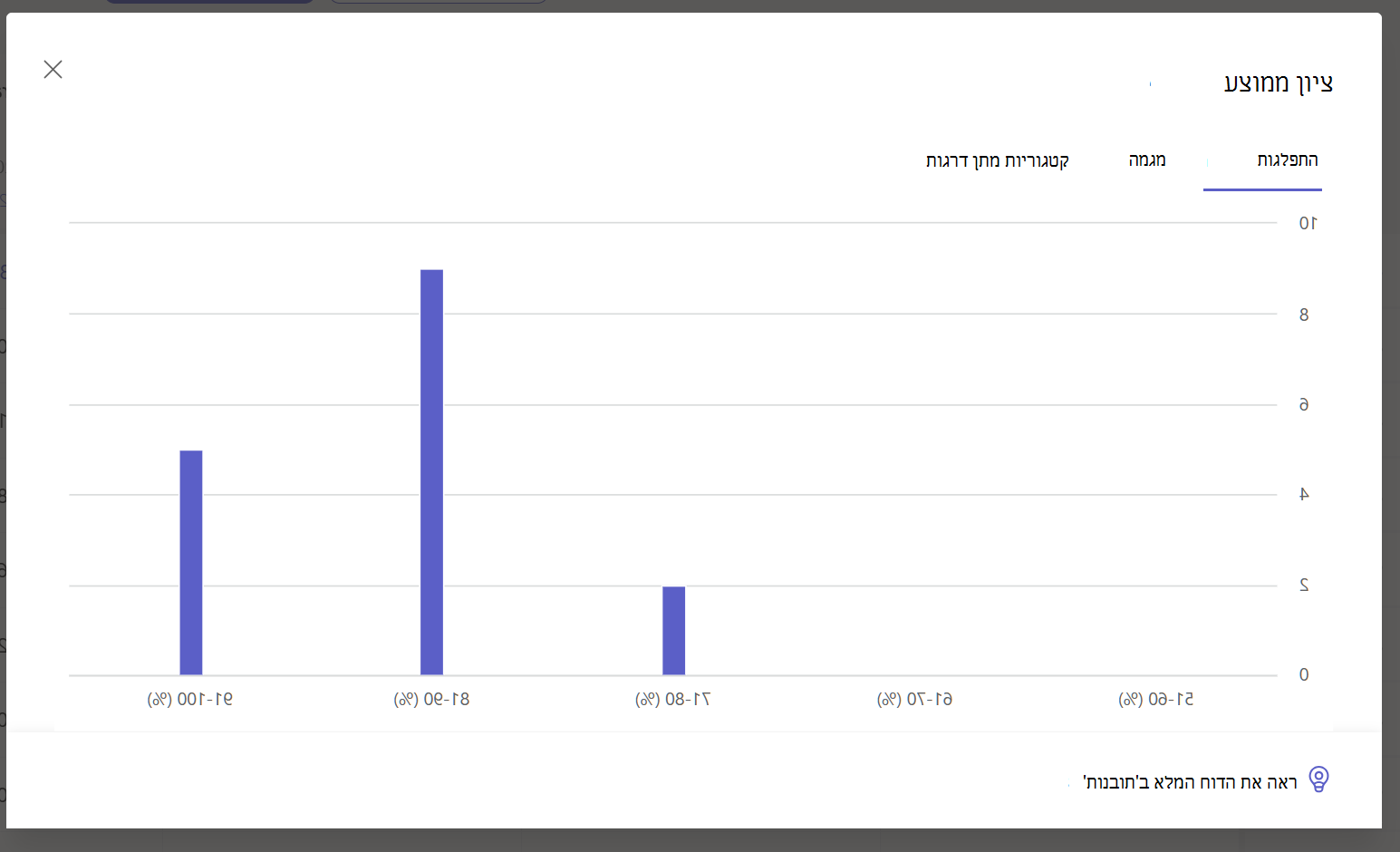Click the 51-60 (%) axis label
Screen dimensions: 1400x852
pos(1156,699)
